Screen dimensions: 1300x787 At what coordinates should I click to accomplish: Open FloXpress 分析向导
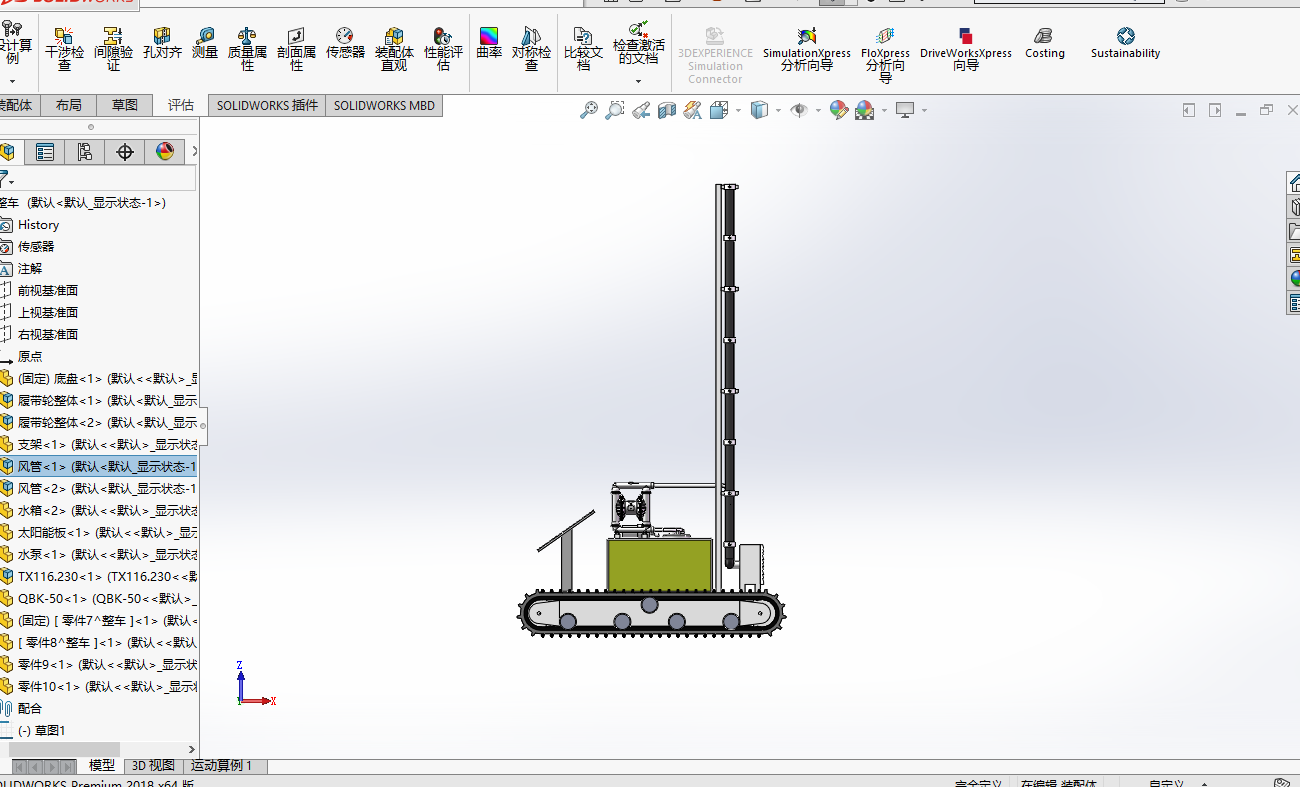(885, 55)
